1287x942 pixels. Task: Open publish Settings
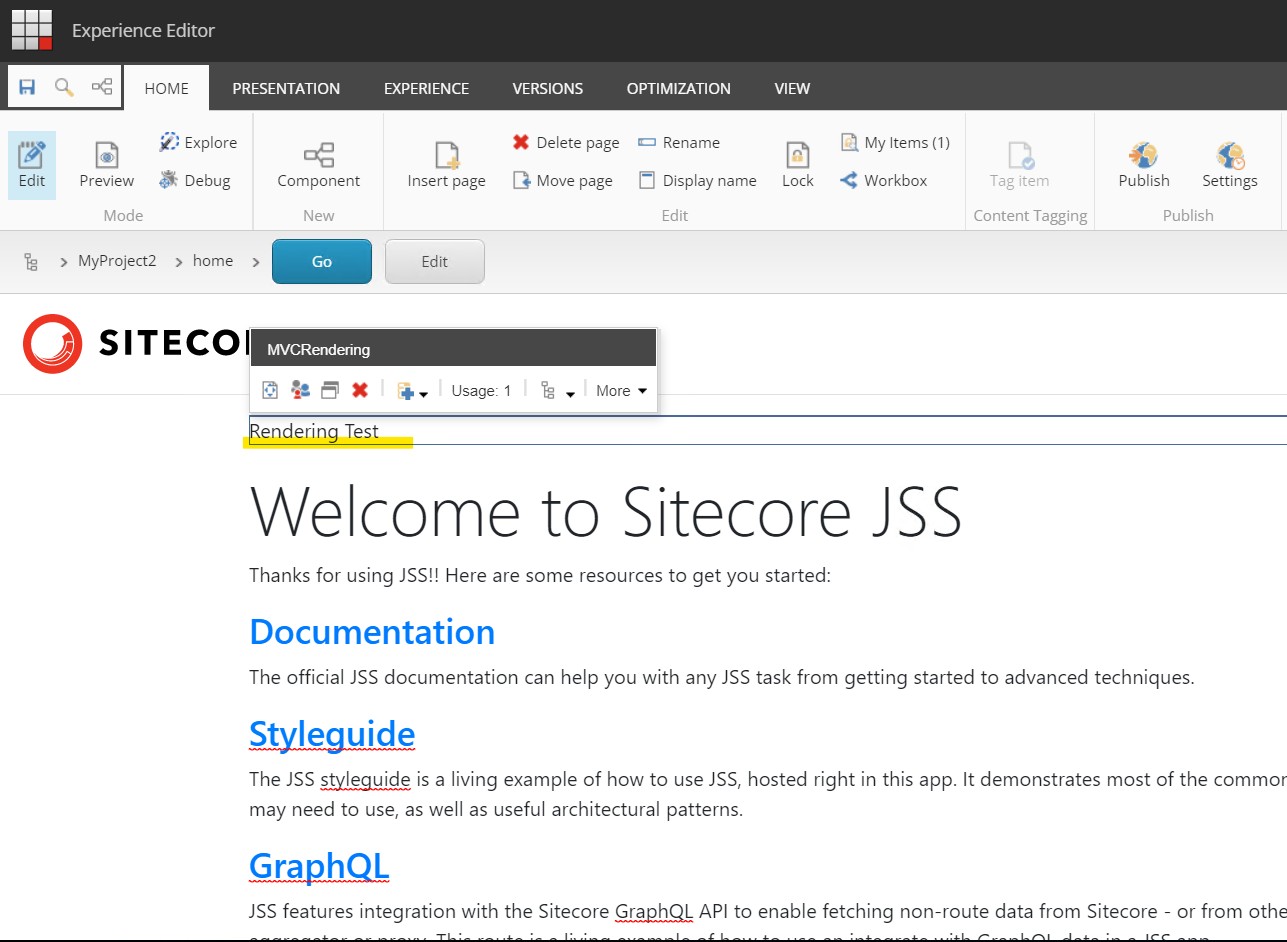tap(1230, 165)
